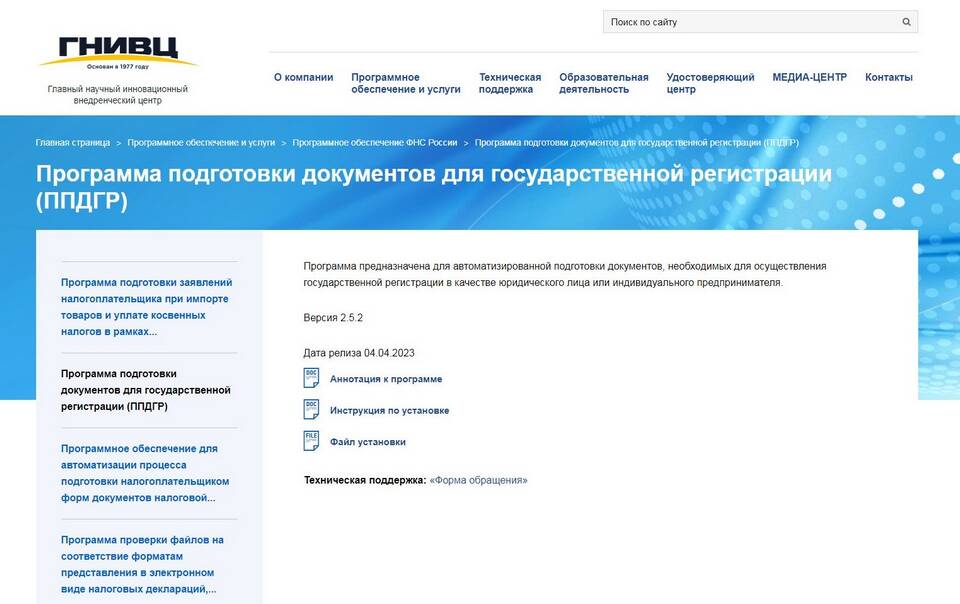Image resolution: width=960 pixels, height=604 pixels.
Task: Open sidebar item Программа проверки файлов на соответствие
Action: click(x=142, y=564)
